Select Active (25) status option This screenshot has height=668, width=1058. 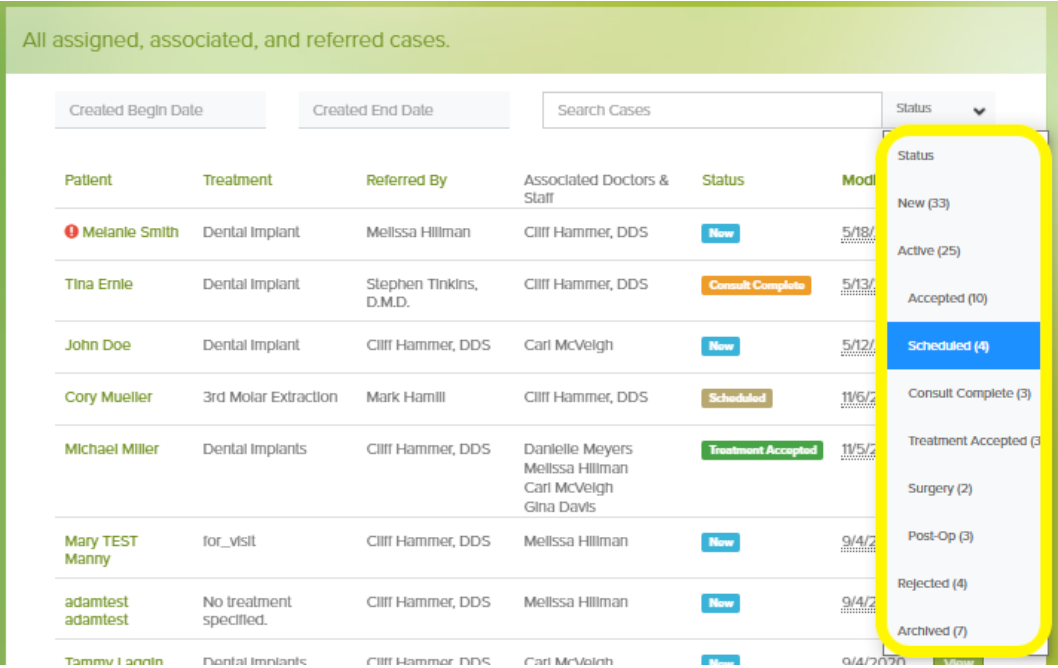(x=929, y=251)
